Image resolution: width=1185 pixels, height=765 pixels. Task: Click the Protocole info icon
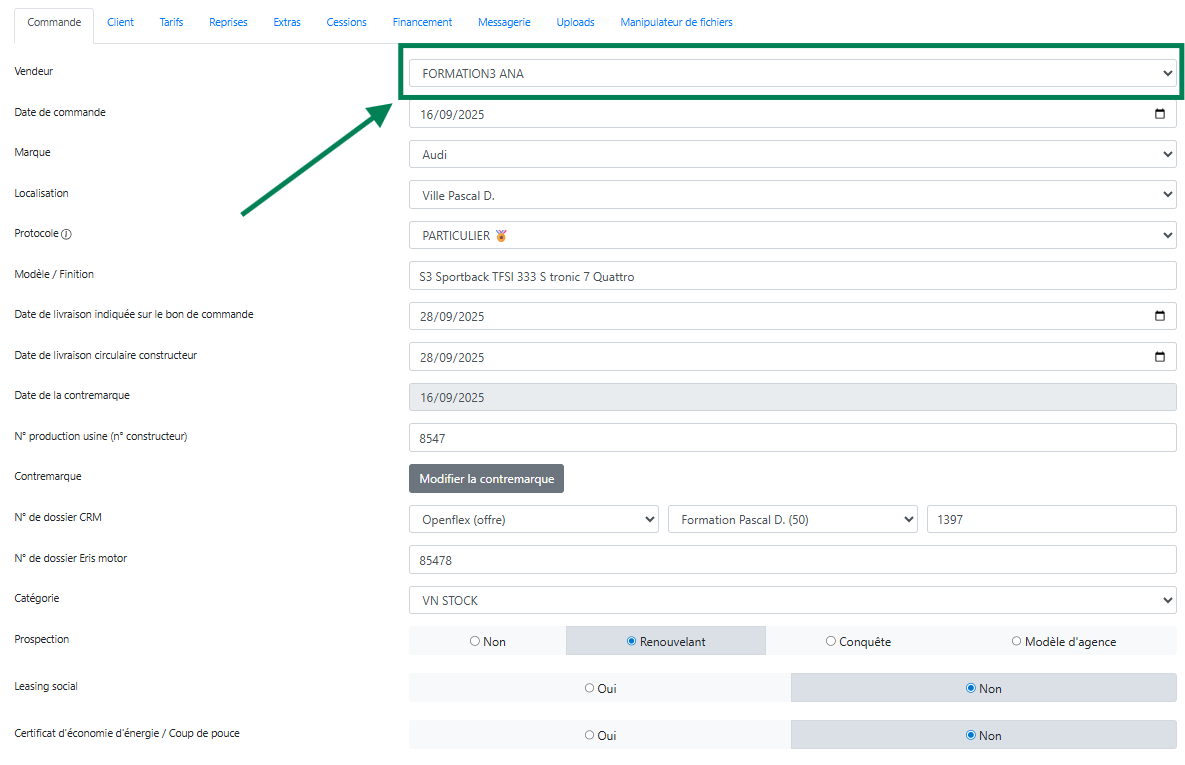66,235
